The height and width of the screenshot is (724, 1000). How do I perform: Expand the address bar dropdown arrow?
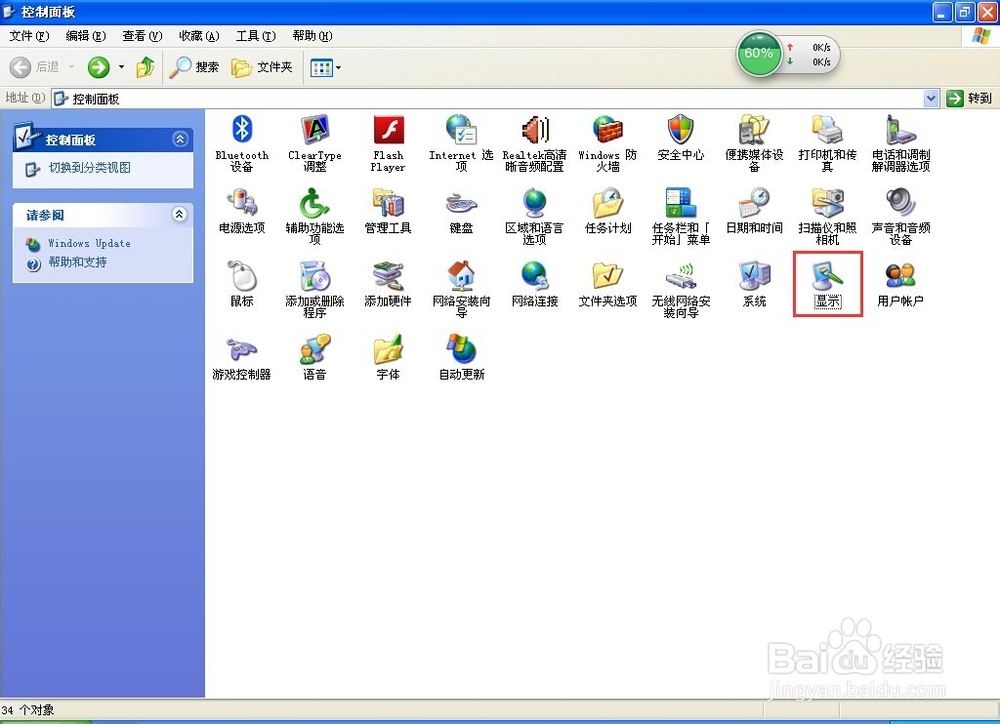pos(931,98)
